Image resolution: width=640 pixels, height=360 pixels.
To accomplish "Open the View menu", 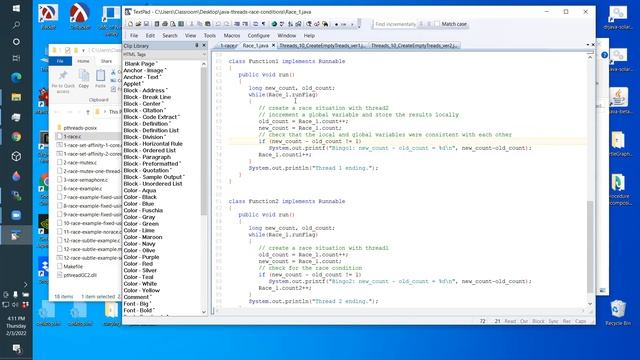I will point(191,36).
